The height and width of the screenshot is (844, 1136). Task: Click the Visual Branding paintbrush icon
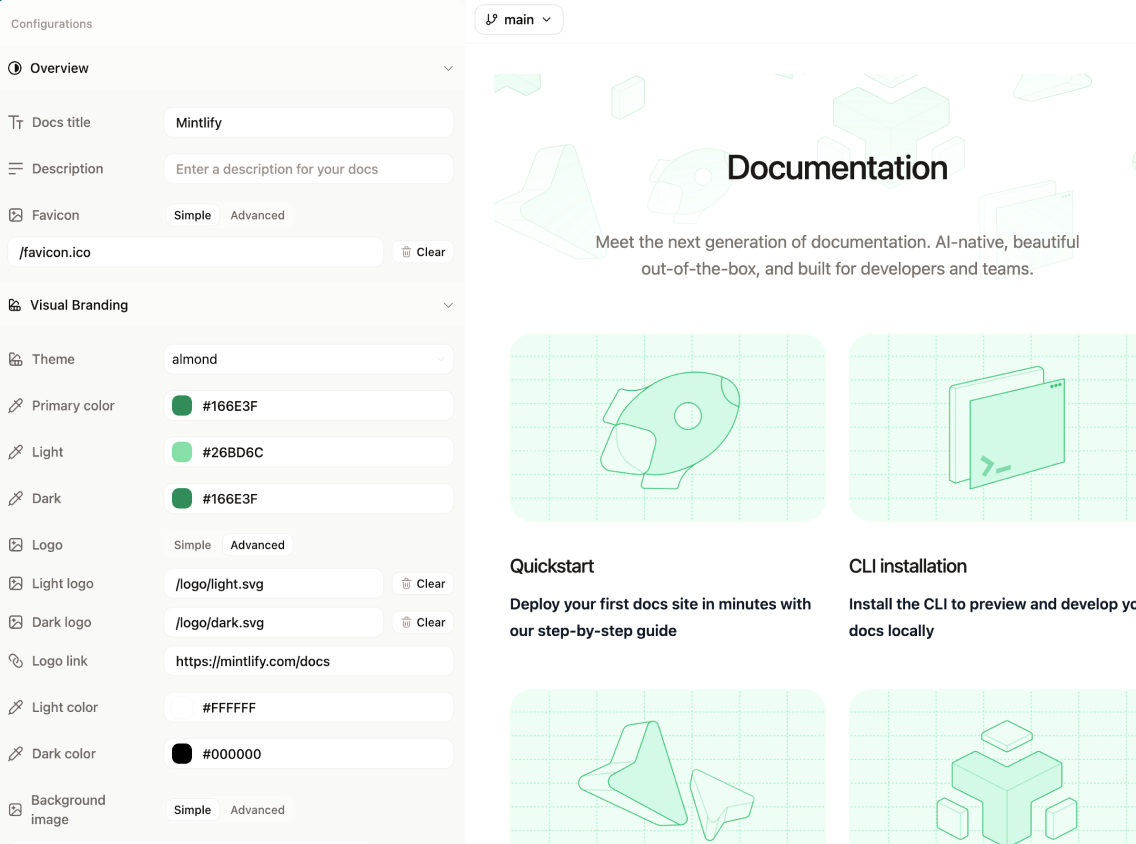[x=15, y=305]
